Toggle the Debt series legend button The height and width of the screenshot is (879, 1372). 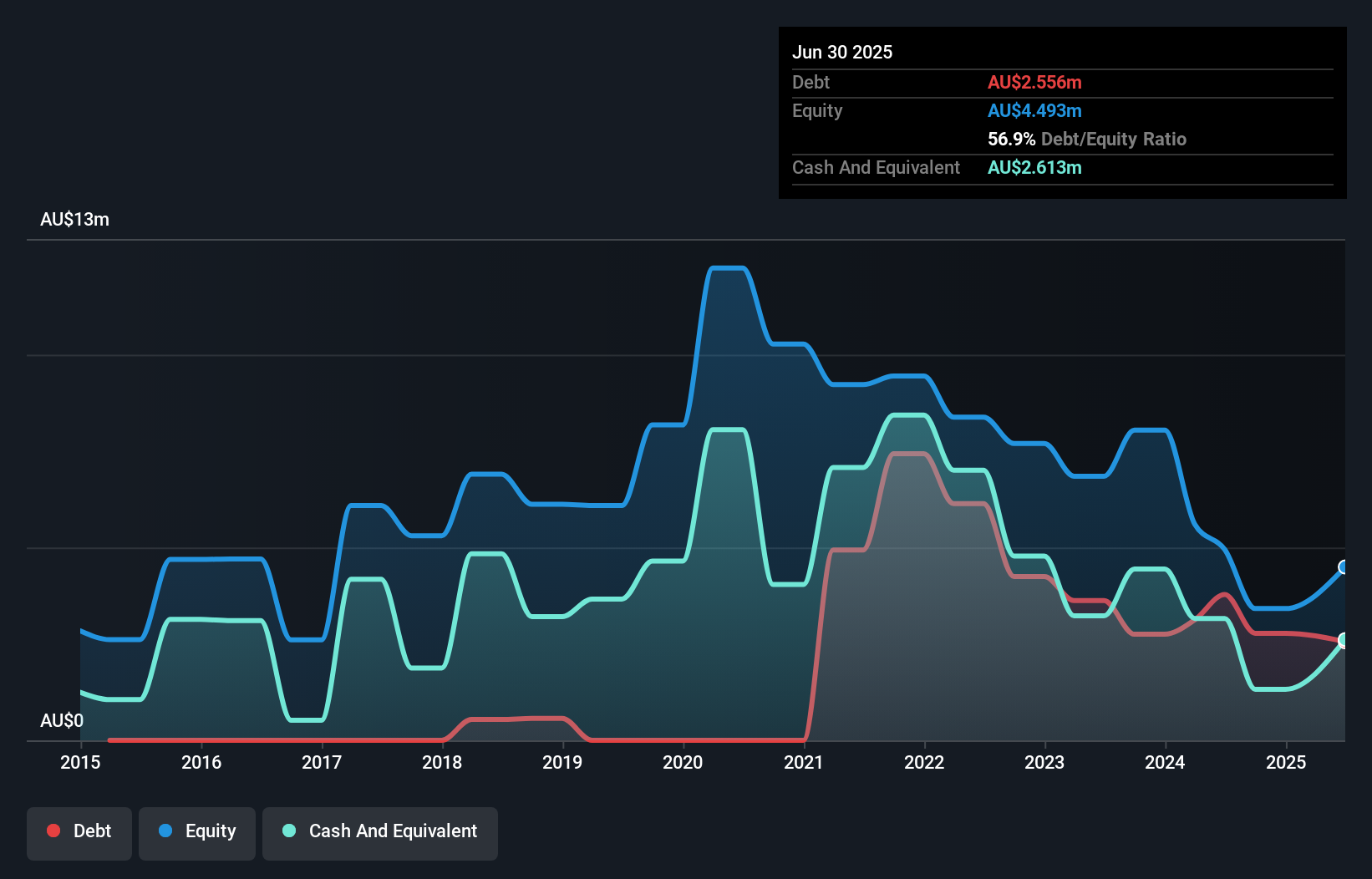pyautogui.click(x=79, y=832)
